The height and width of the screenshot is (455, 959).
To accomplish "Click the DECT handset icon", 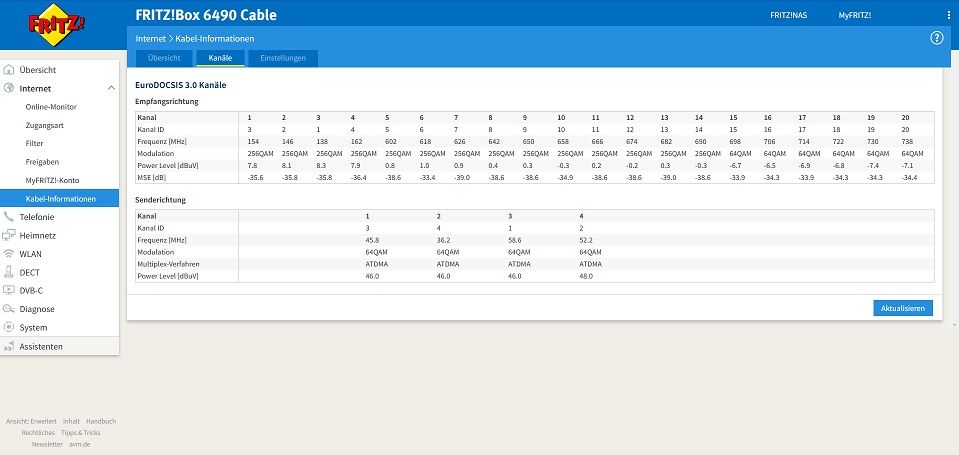I will (x=9, y=272).
